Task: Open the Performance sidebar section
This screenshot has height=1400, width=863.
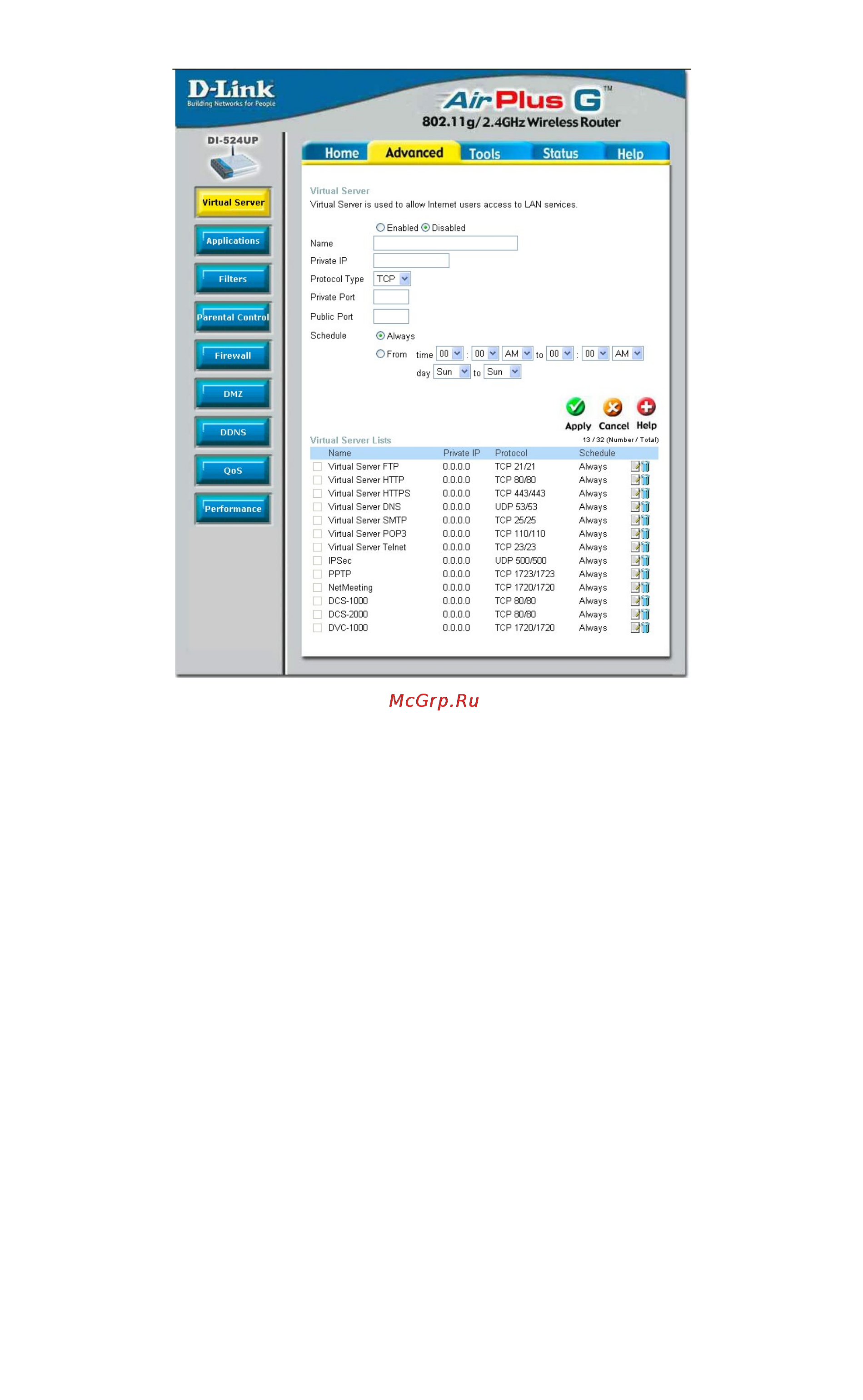Action: tap(233, 509)
